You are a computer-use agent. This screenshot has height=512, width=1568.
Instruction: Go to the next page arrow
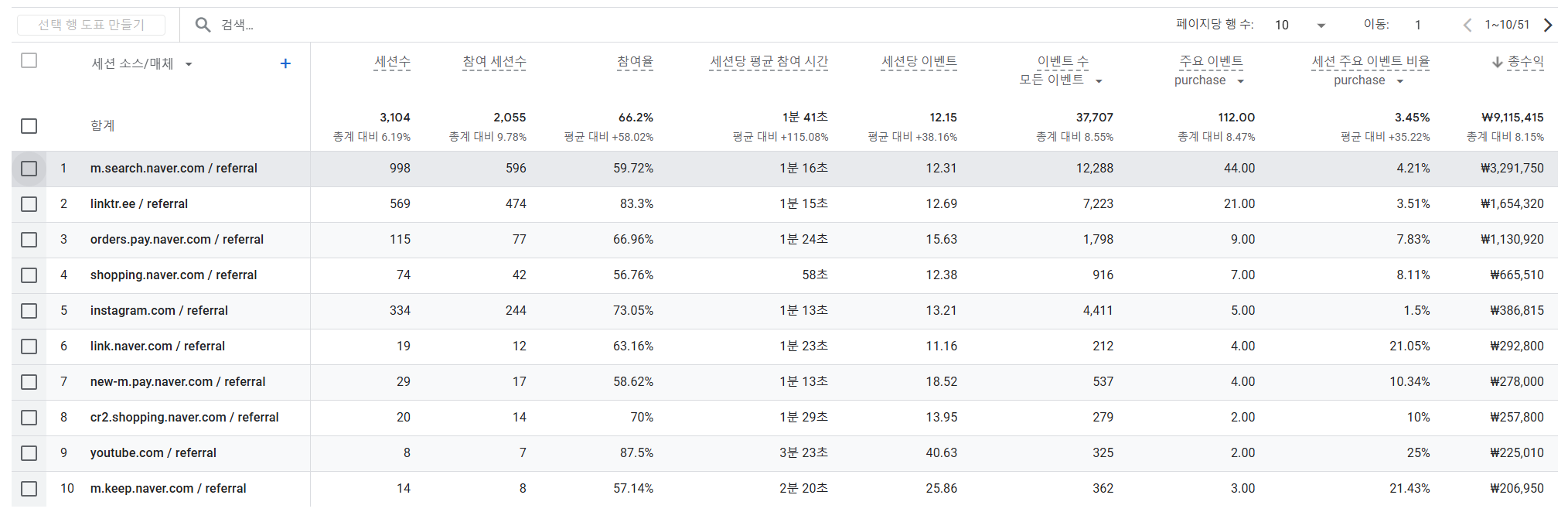(x=1548, y=25)
